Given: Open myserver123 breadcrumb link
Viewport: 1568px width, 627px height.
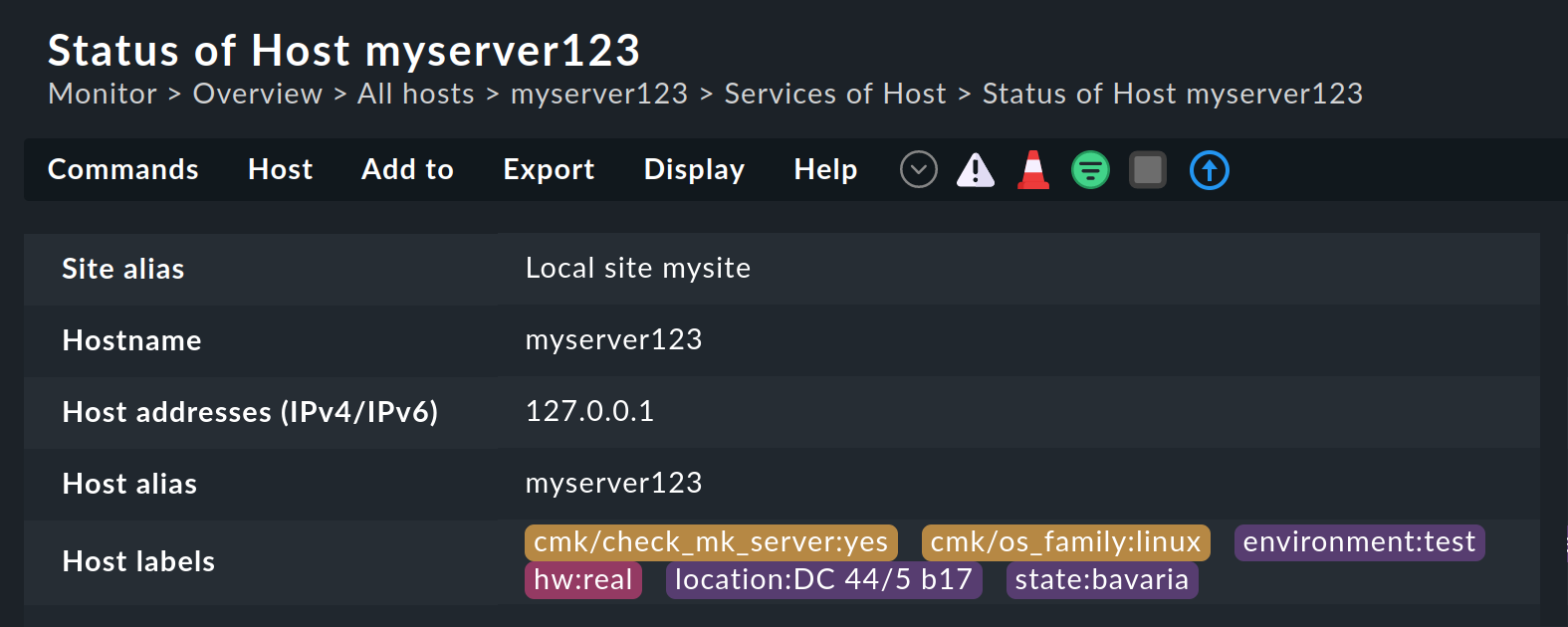Looking at the screenshot, I should tap(599, 94).
